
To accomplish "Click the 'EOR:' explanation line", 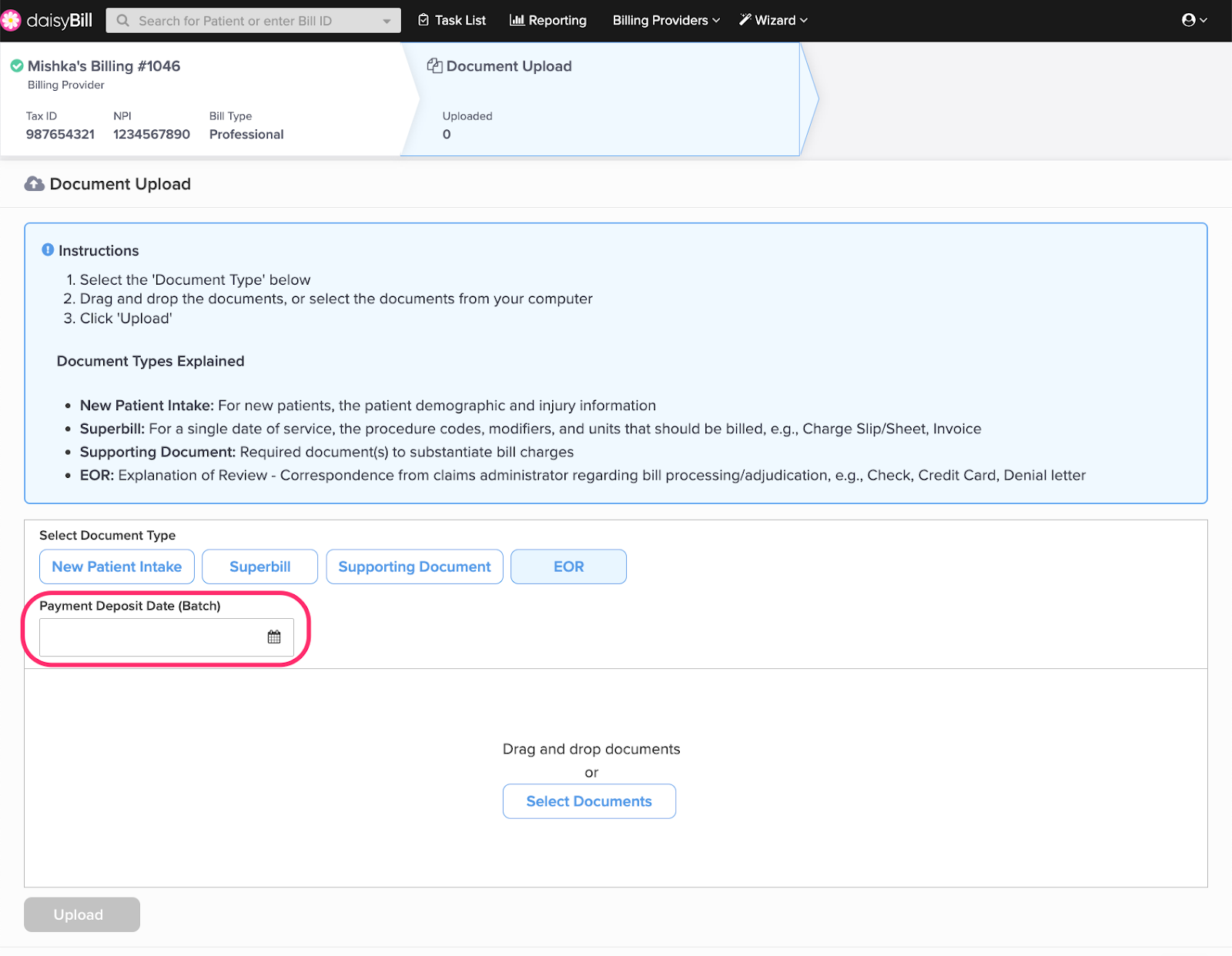I will pos(583,476).
